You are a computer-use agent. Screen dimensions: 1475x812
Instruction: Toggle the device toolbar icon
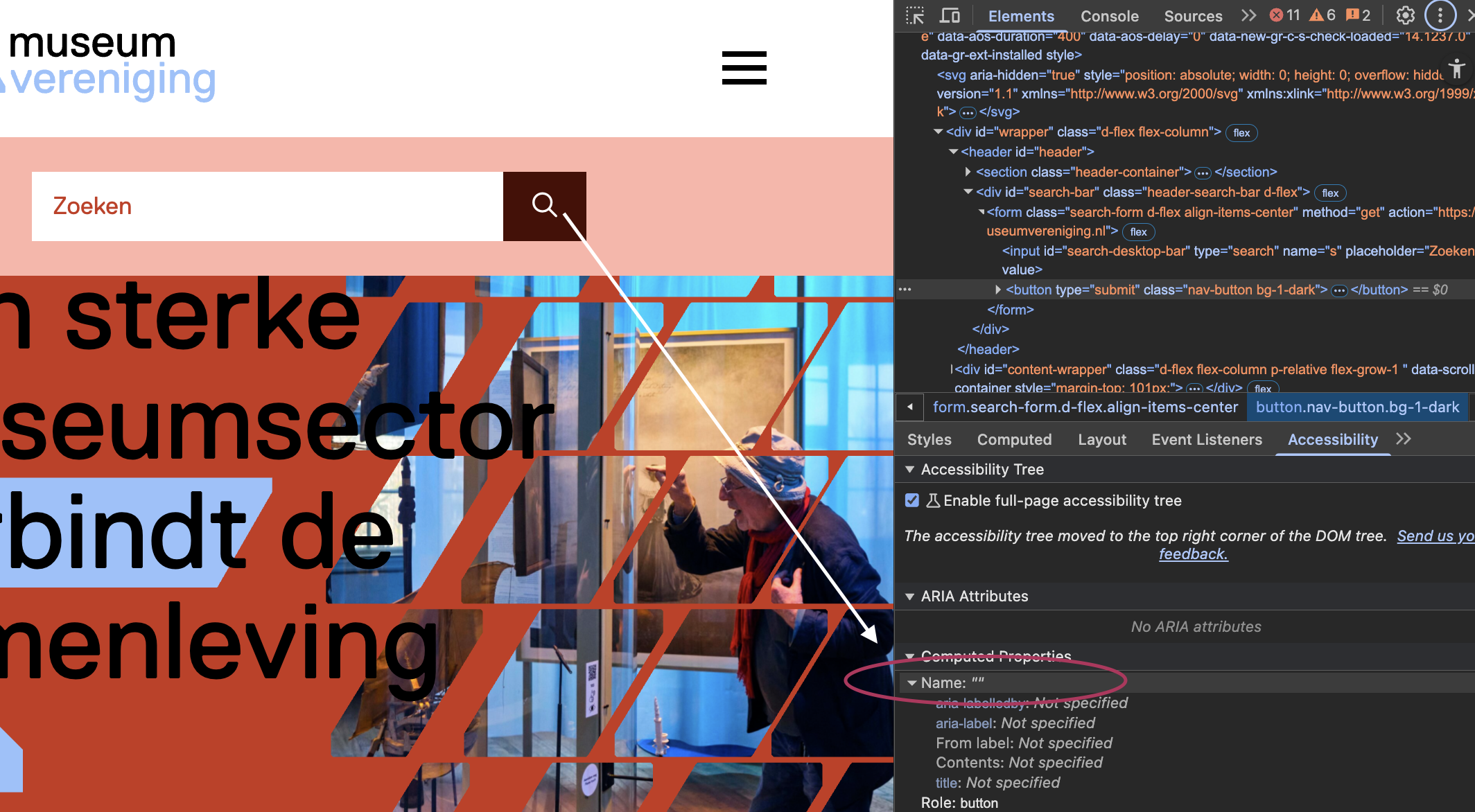(x=950, y=15)
